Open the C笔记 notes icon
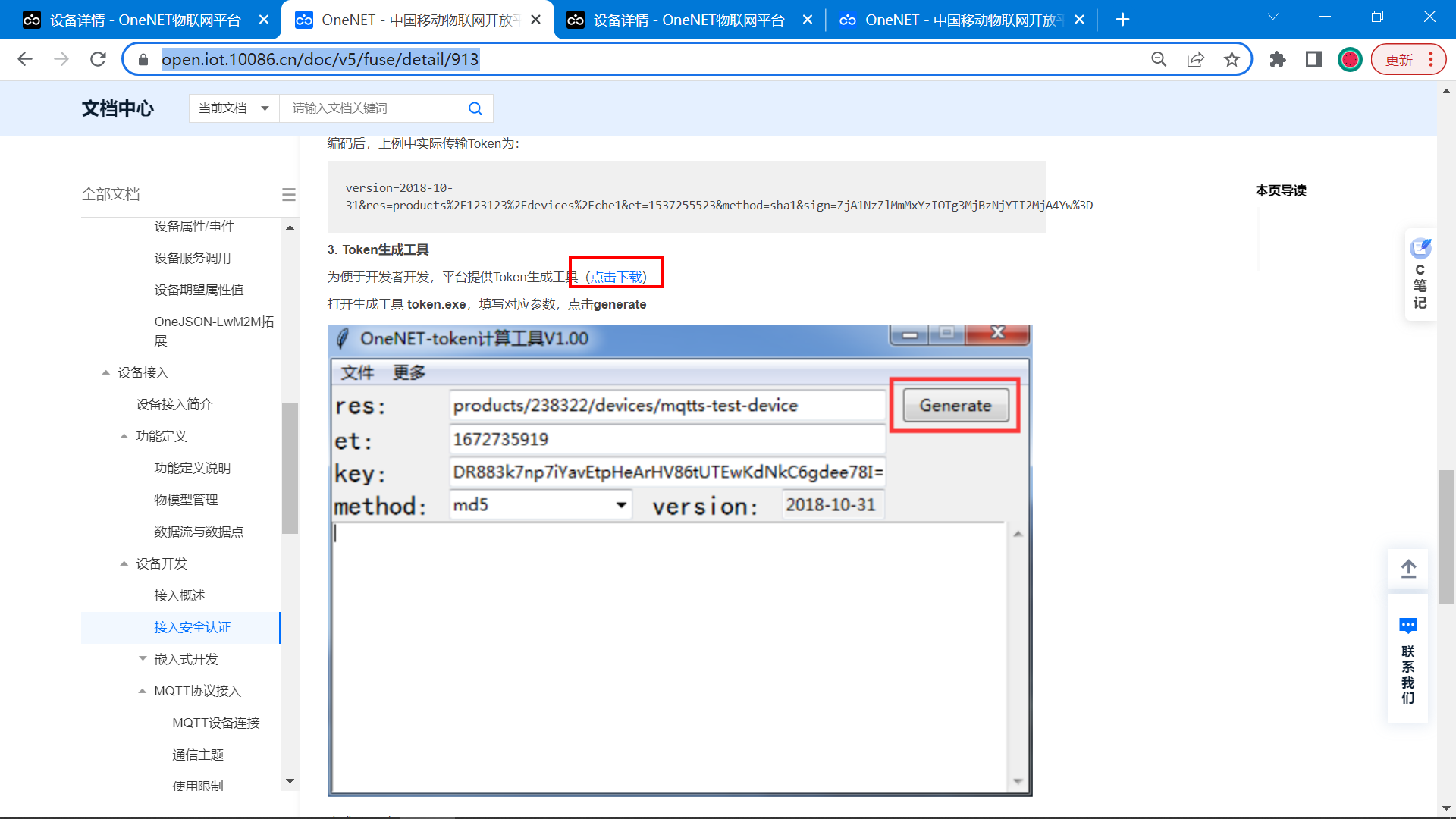1456x819 pixels. (x=1420, y=248)
